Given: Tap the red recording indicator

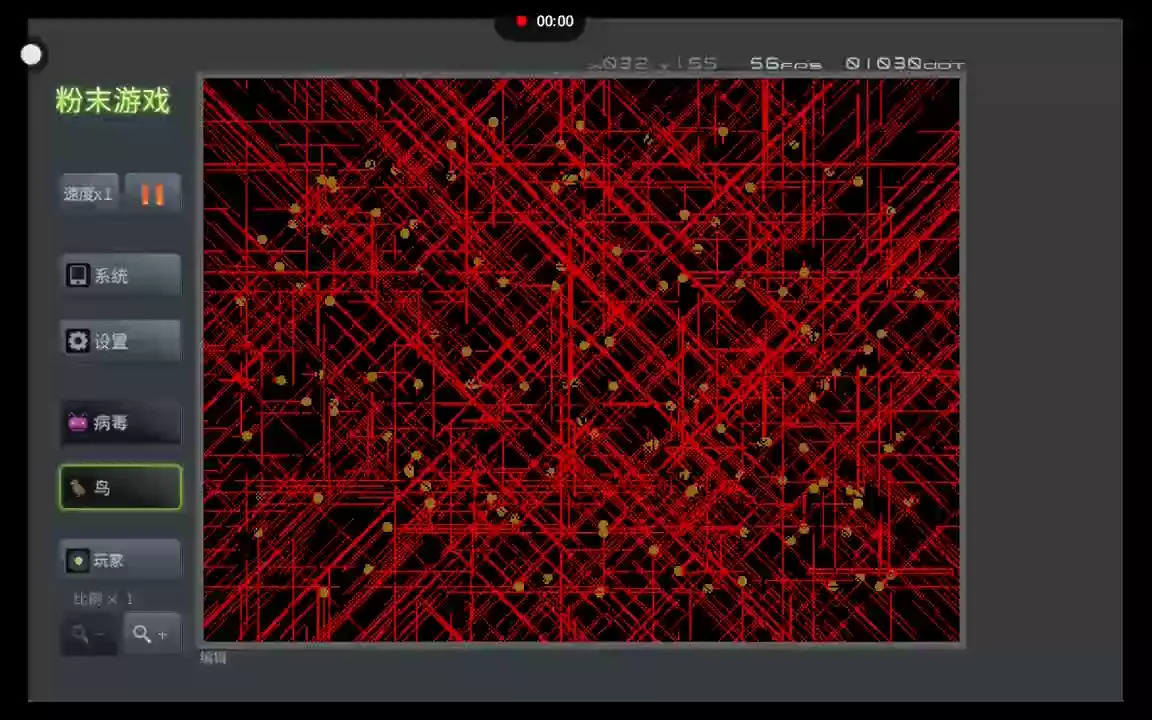Looking at the screenshot, I should coord(522,21).
